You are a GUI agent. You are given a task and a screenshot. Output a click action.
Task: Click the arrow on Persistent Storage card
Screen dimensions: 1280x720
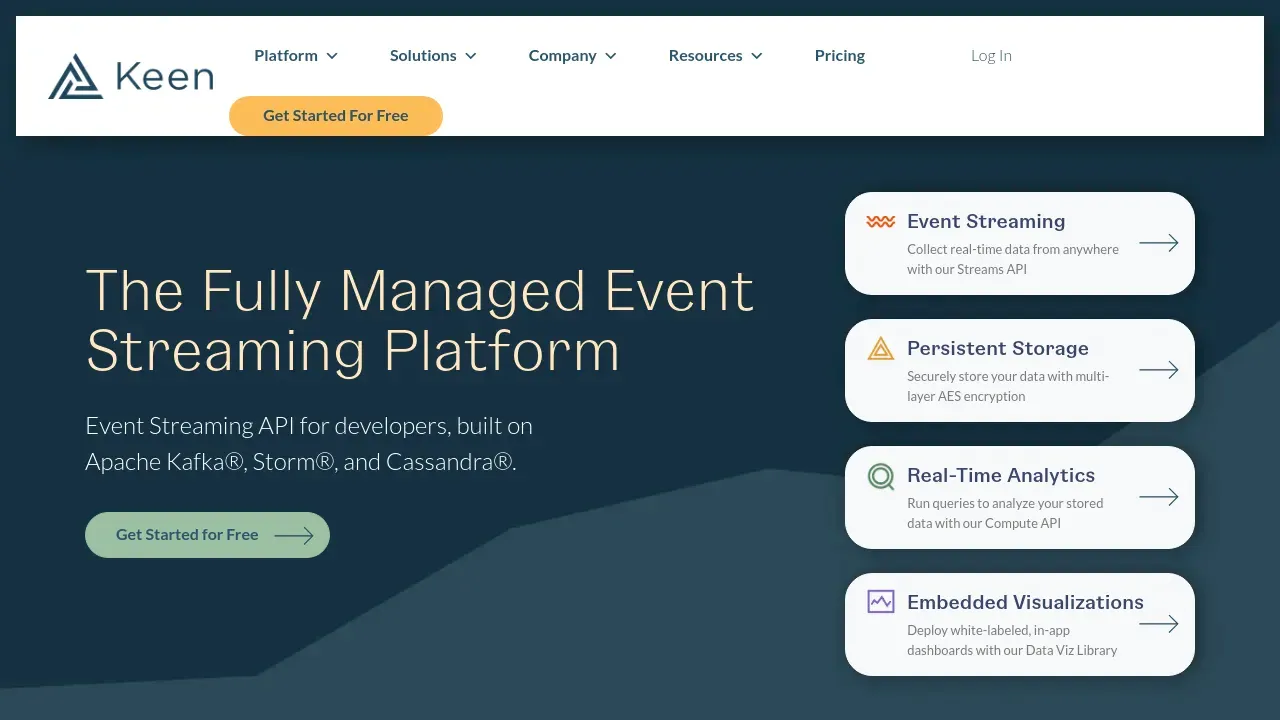pyautogui.click(x=1159, y=370)
